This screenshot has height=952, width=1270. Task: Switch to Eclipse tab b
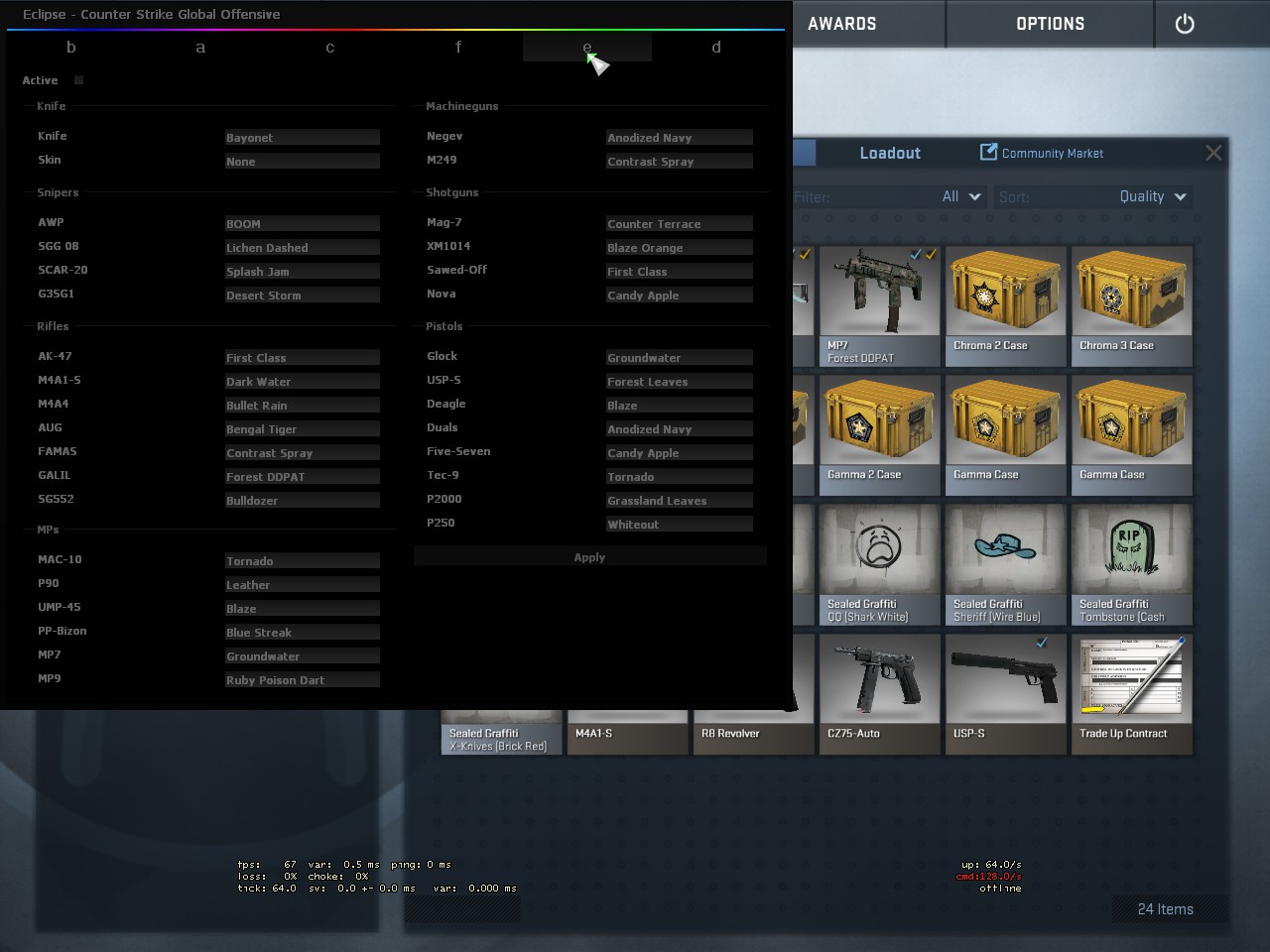71,47
